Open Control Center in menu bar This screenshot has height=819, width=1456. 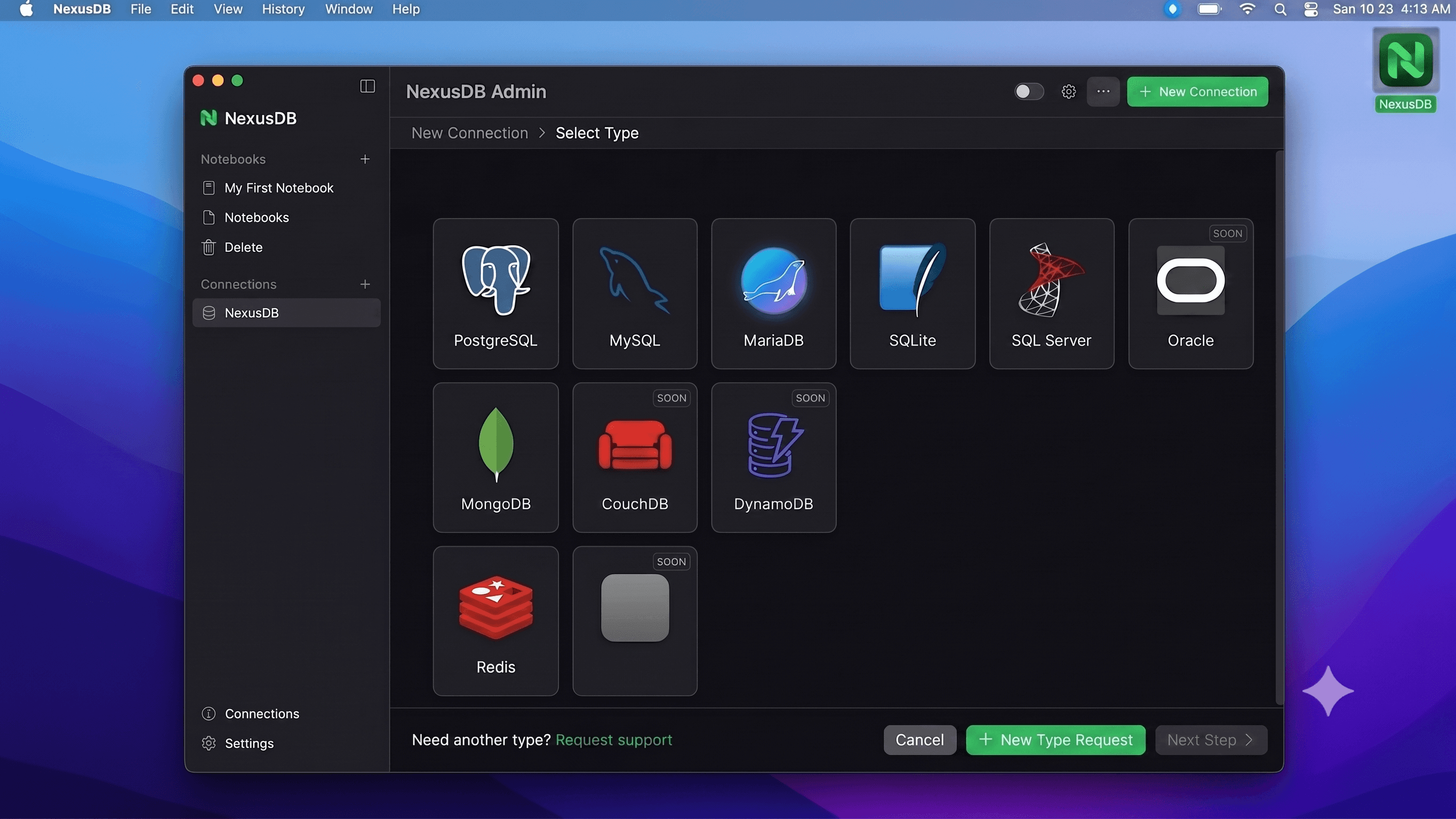(x=1311, y=10)
